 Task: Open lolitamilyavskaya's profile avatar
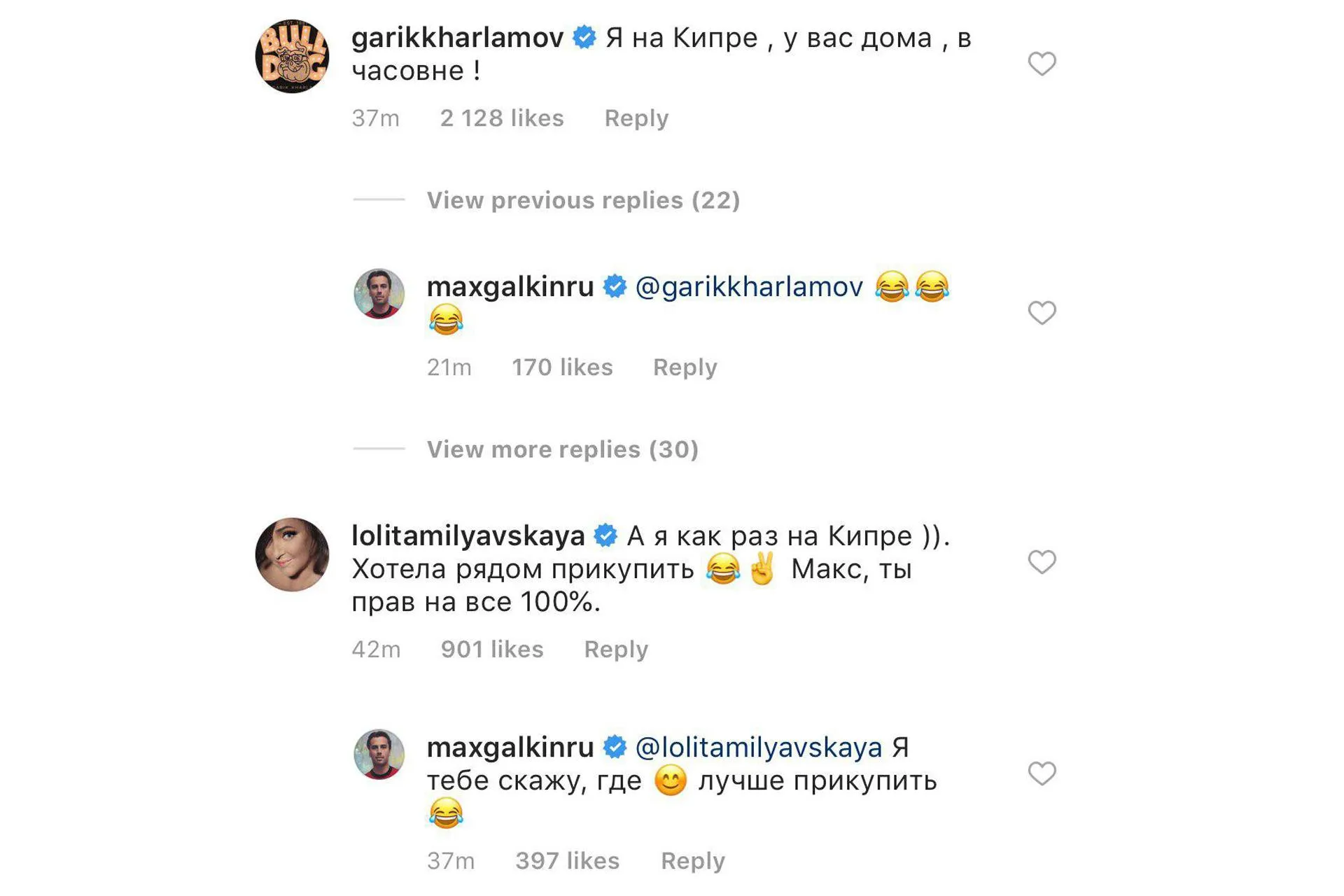pos(292,554)
